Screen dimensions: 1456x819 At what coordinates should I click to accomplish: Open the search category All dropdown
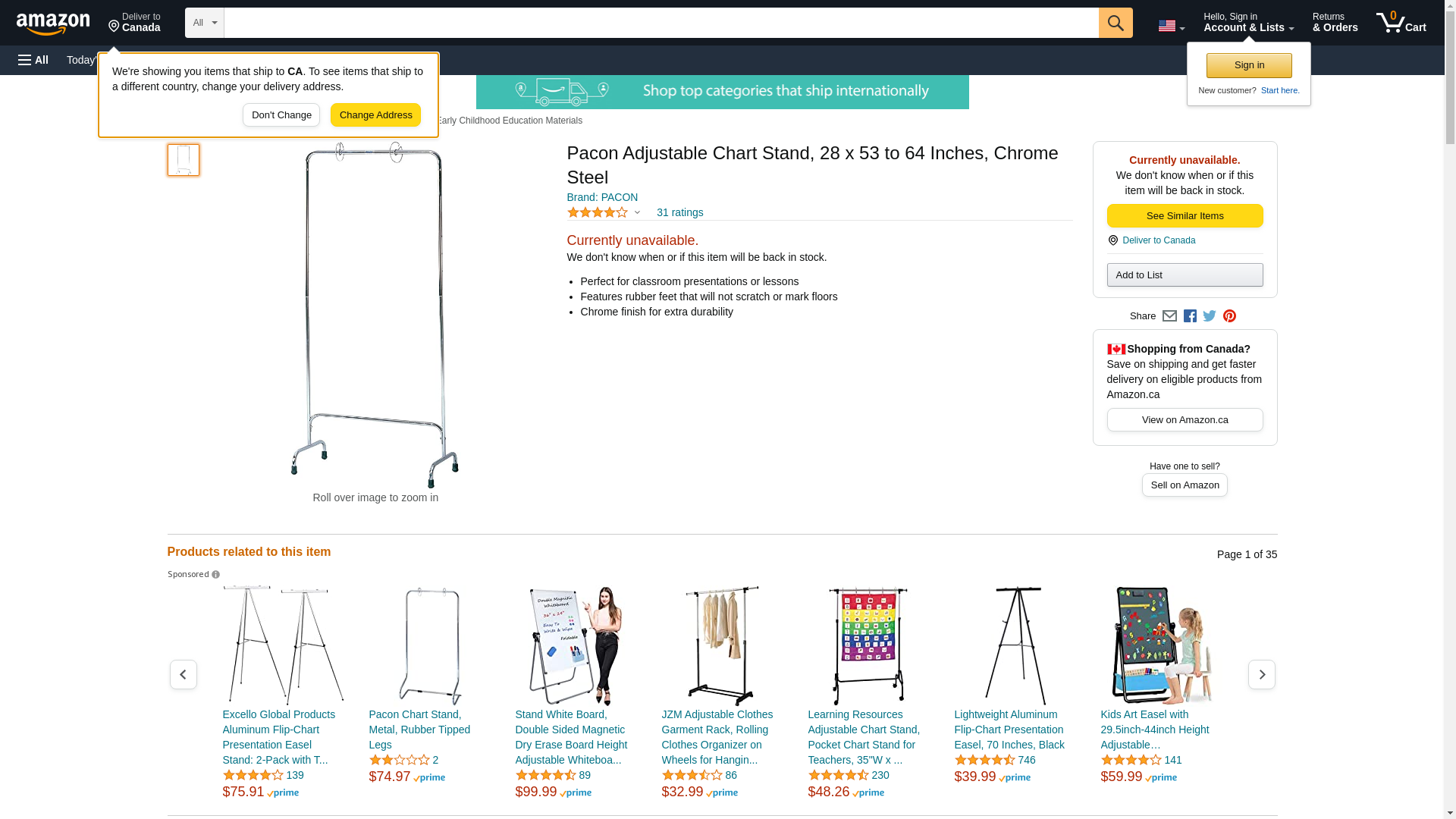coord(205,23)
